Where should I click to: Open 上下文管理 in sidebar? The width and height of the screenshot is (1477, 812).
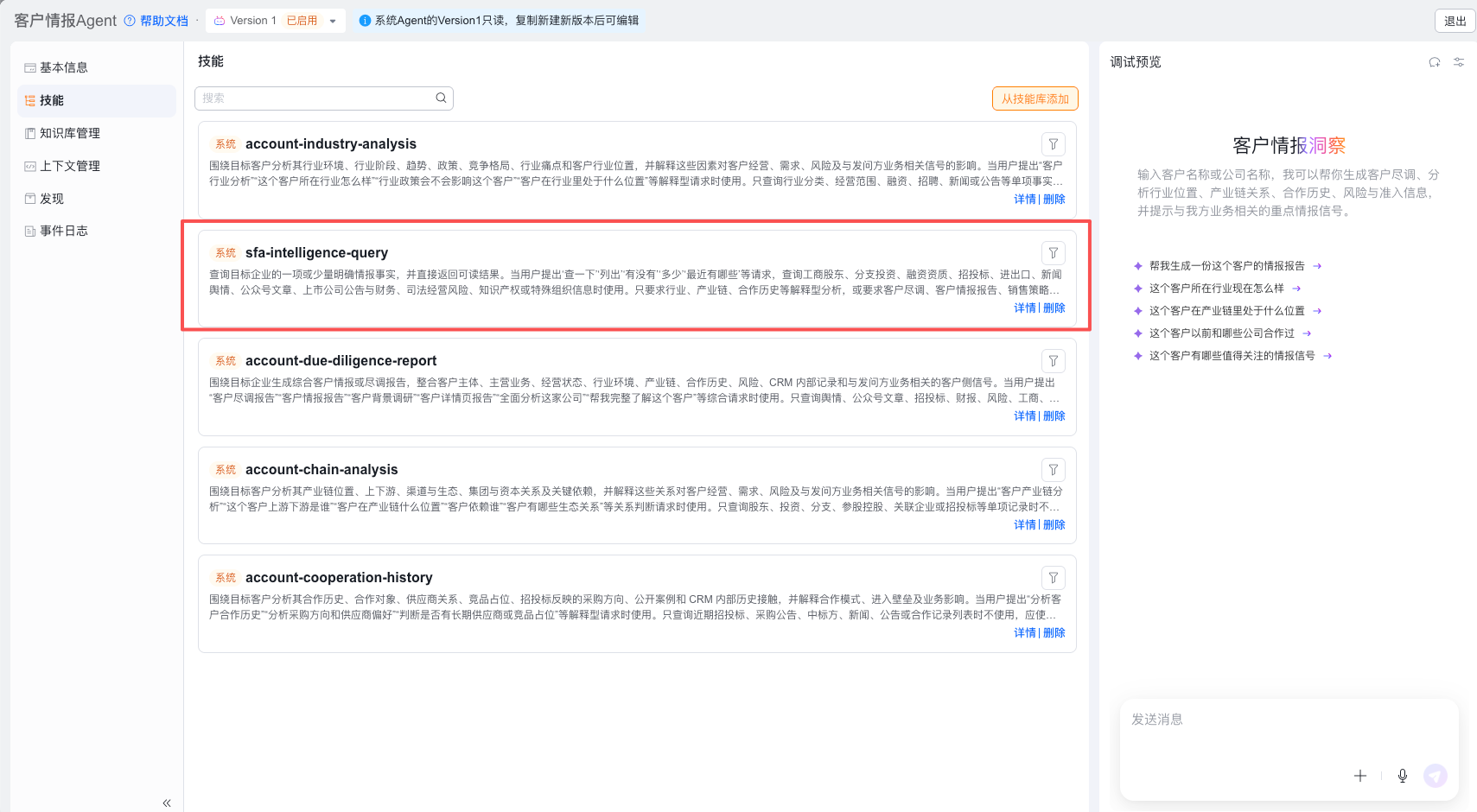[97, 166]
